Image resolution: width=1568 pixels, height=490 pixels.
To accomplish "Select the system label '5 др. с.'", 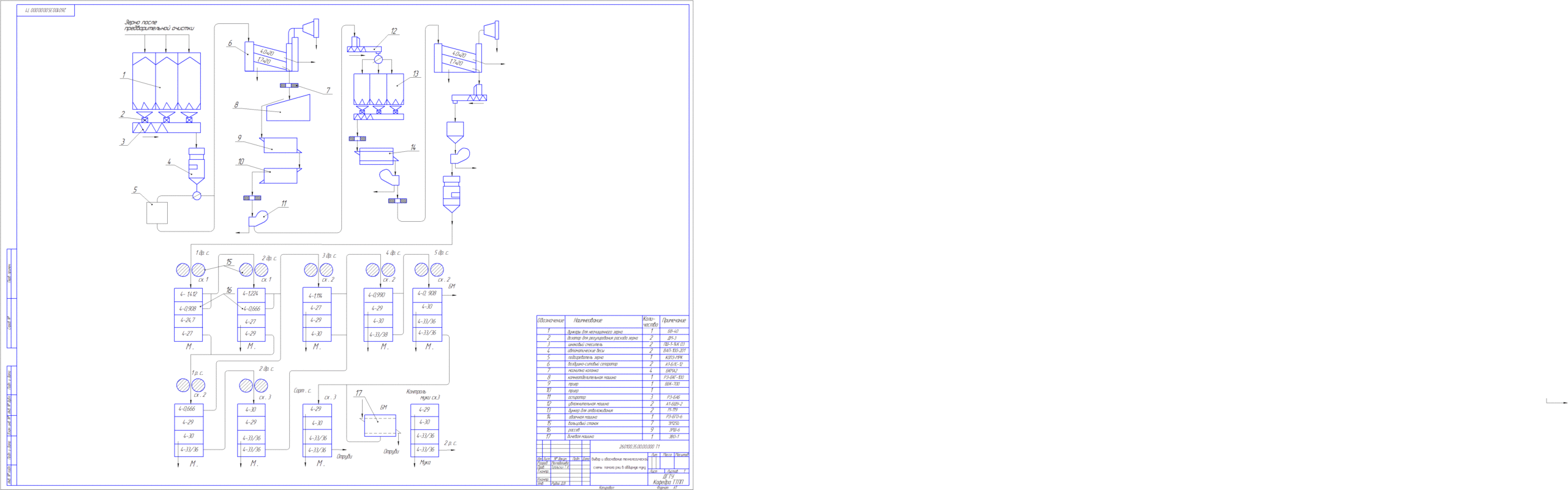I will [441, 252].
